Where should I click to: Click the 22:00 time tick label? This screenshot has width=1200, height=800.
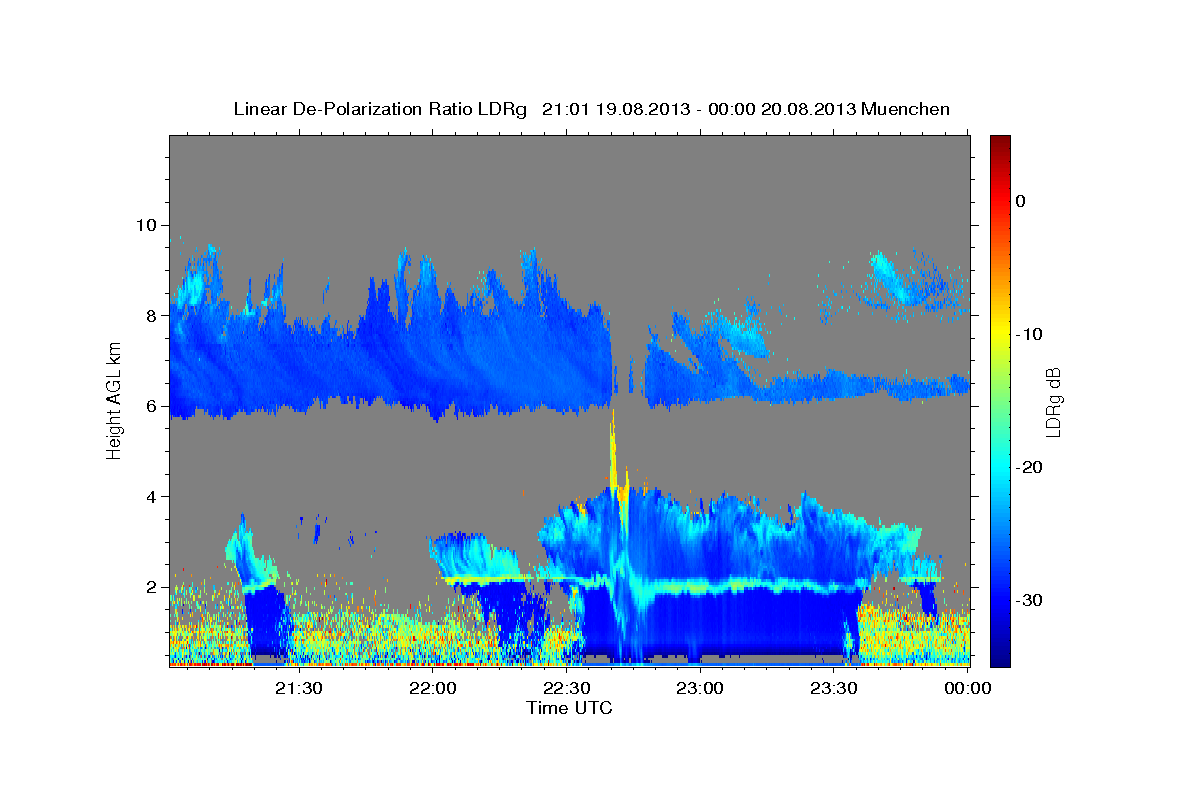point(432,688)
